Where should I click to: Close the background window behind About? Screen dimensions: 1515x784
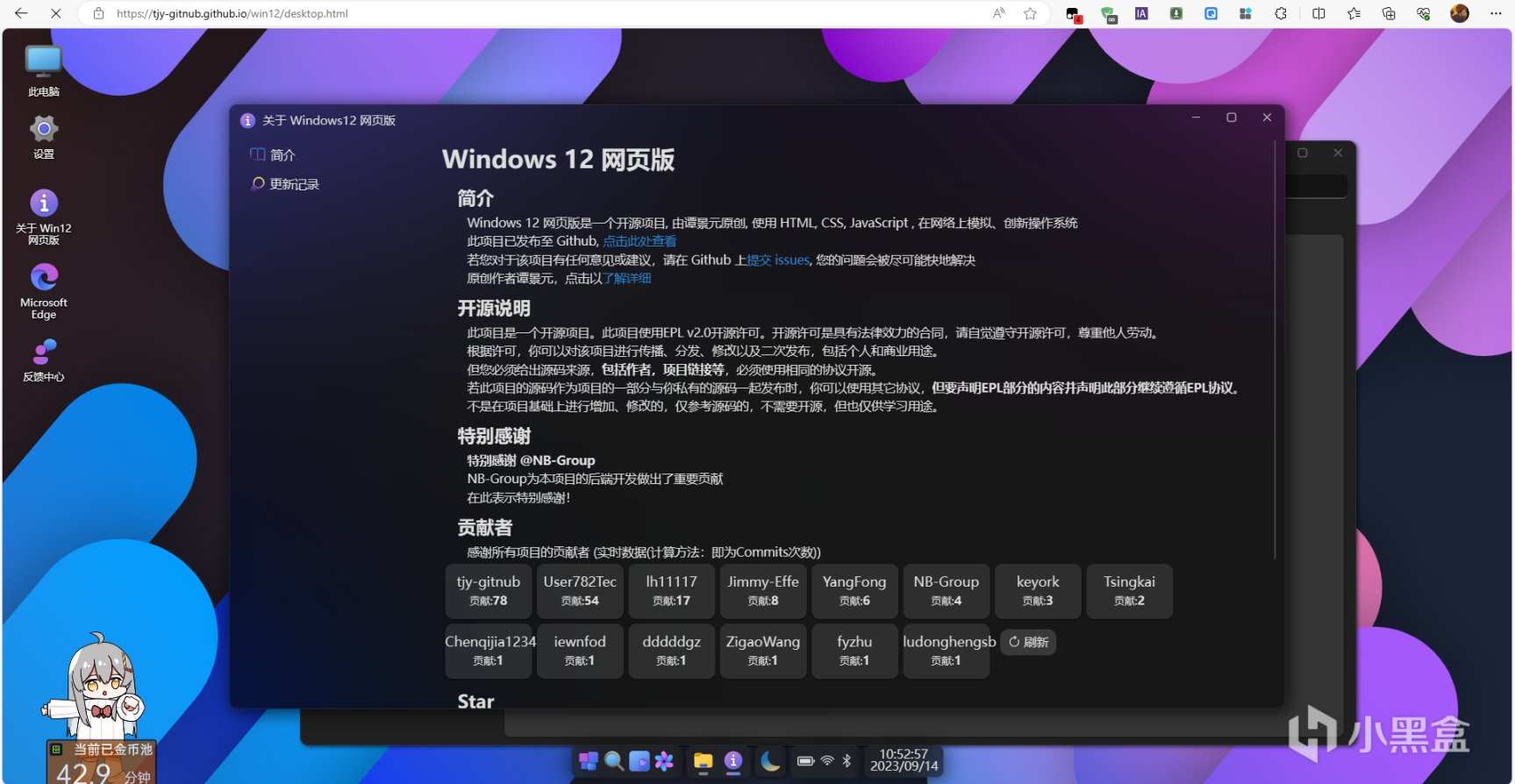coord(1338,153)
